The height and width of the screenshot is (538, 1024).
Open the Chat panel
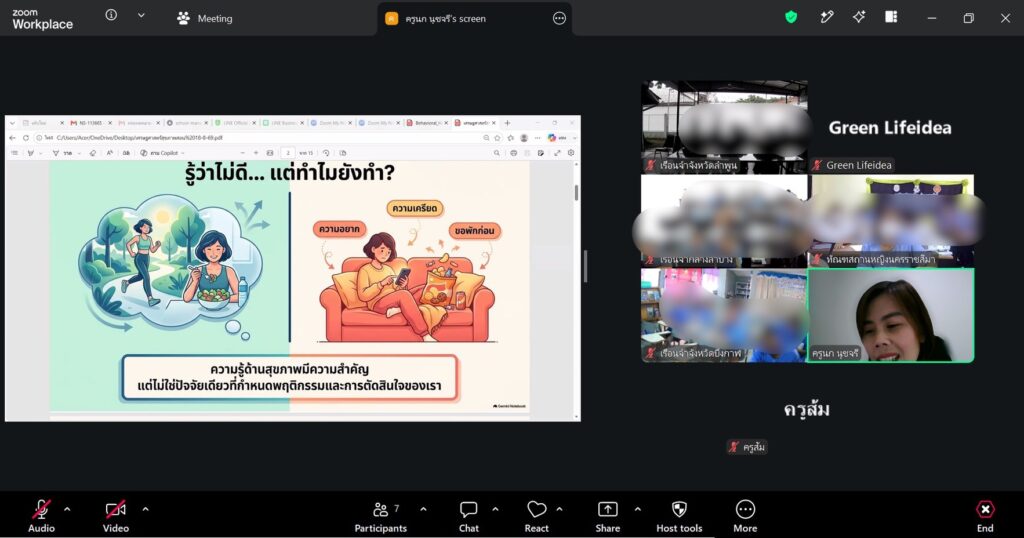(469, 516)
